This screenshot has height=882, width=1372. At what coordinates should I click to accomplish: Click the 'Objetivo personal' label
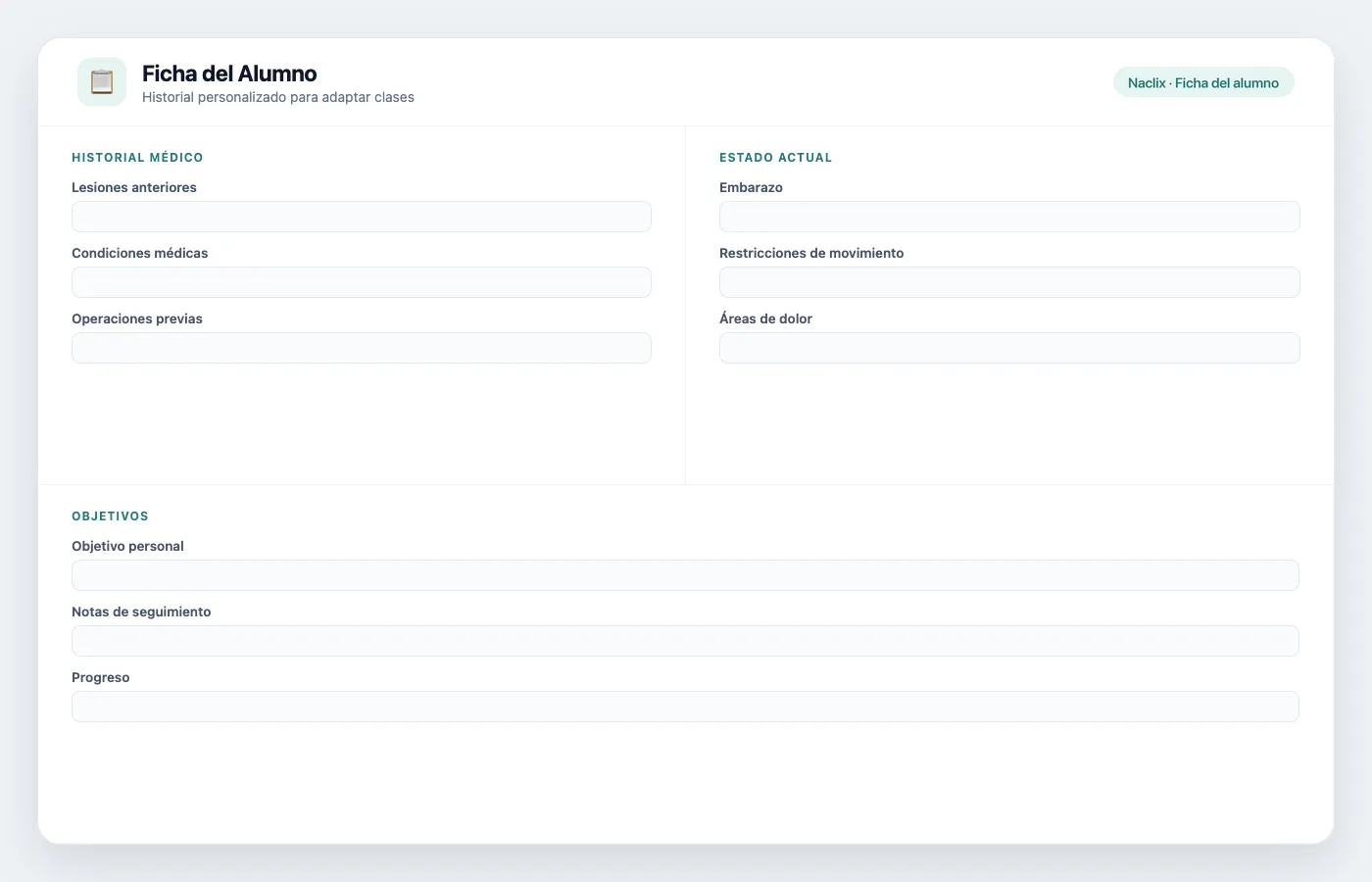tap(128, 546)
